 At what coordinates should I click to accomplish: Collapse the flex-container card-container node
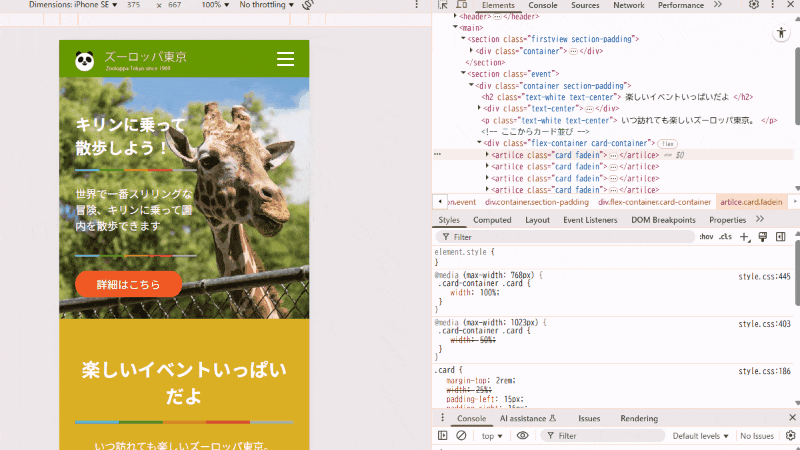[480, 143]
